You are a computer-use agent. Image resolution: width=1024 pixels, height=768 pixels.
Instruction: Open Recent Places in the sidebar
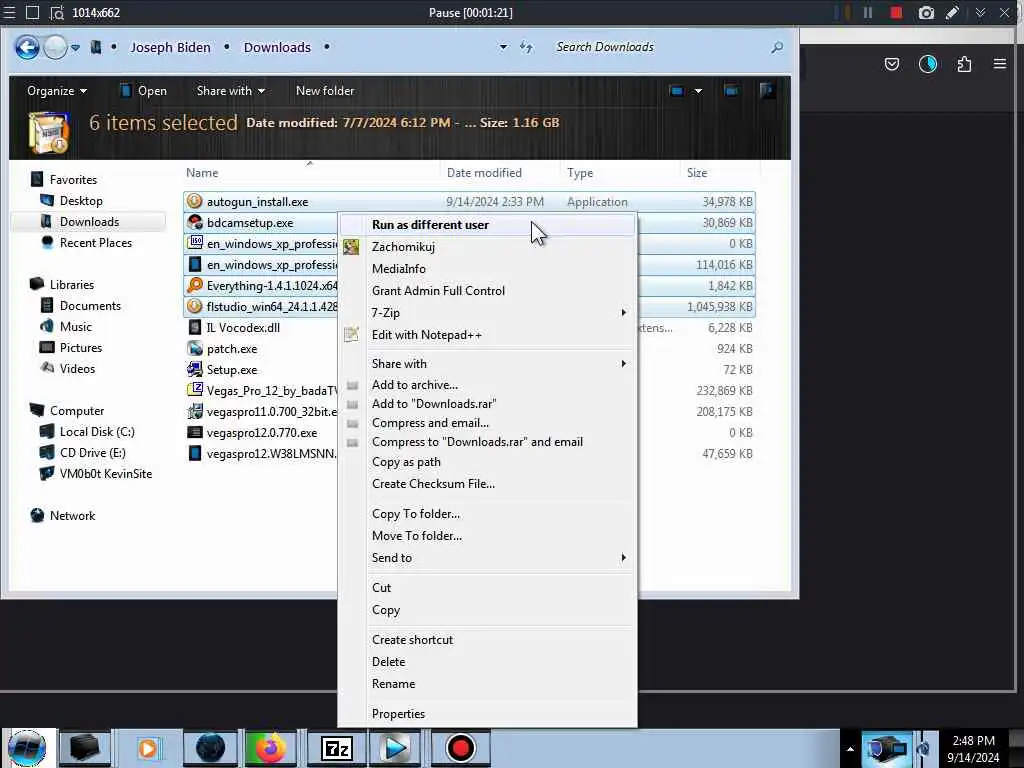(95, 242)
